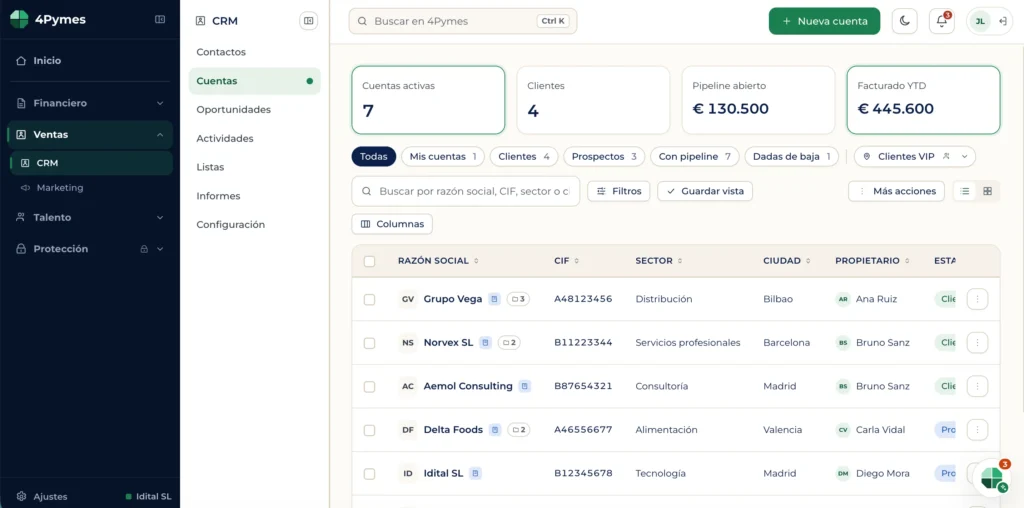This screenshot has width=1024, height=508.
Task: Open Informes section
Action: [x=255, y=196]
